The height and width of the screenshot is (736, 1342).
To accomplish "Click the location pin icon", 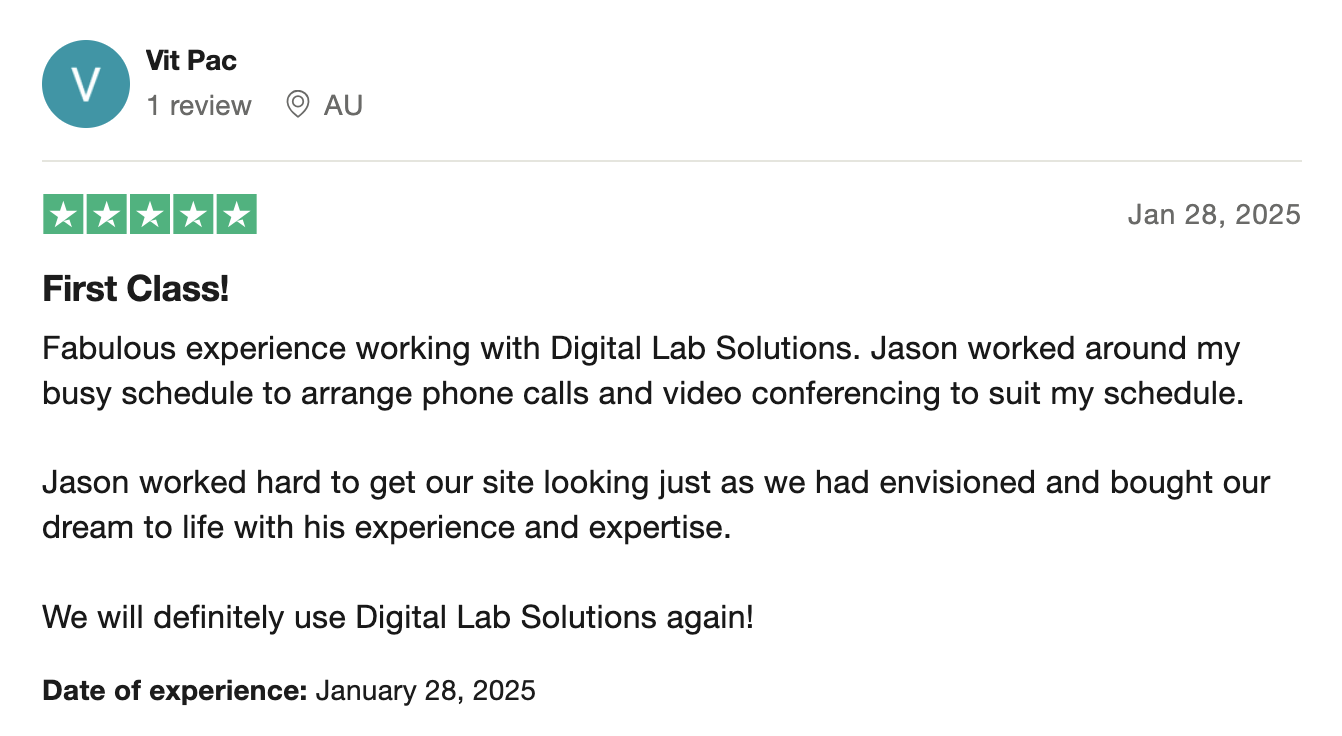I will click(297, 104).
